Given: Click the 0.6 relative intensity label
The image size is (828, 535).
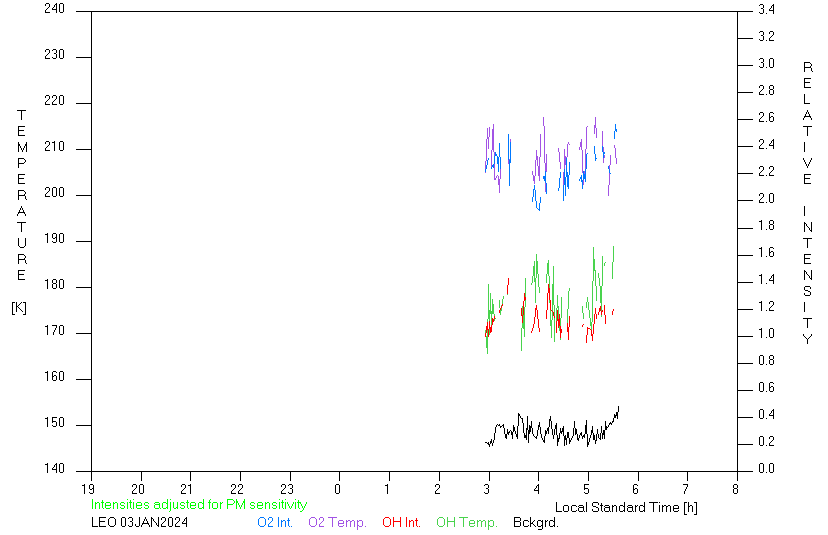Looking at the screenshot, I should click(x=766, y=387).
